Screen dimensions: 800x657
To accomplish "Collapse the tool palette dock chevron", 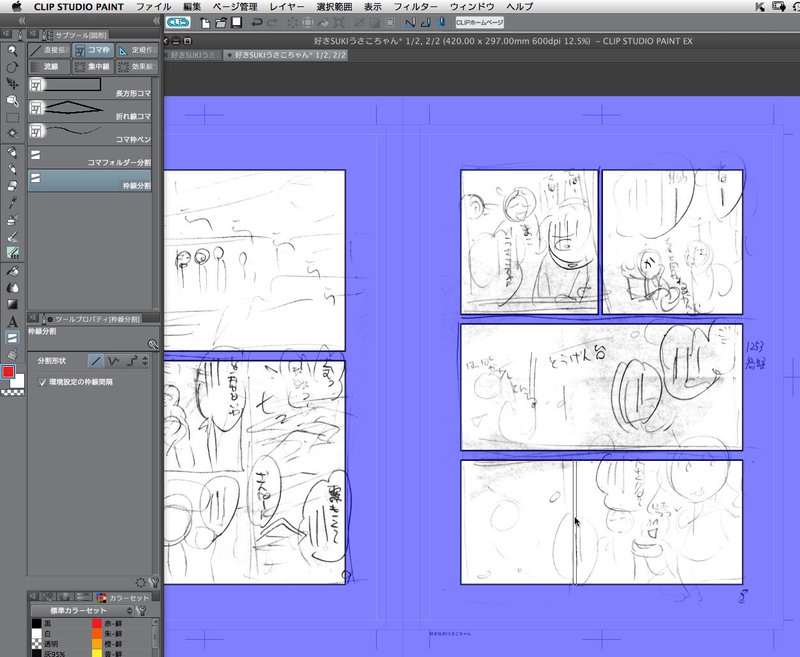I will 21,20.
